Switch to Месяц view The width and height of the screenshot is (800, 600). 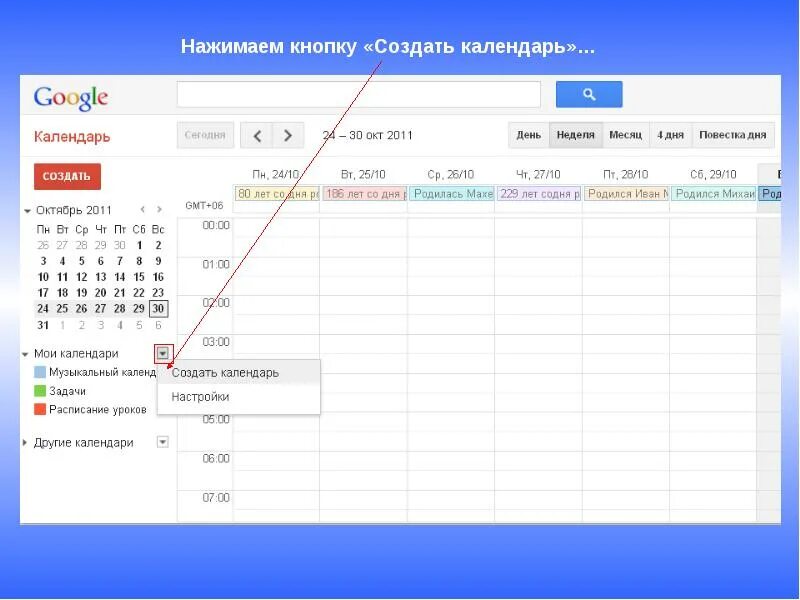(626, 135)
